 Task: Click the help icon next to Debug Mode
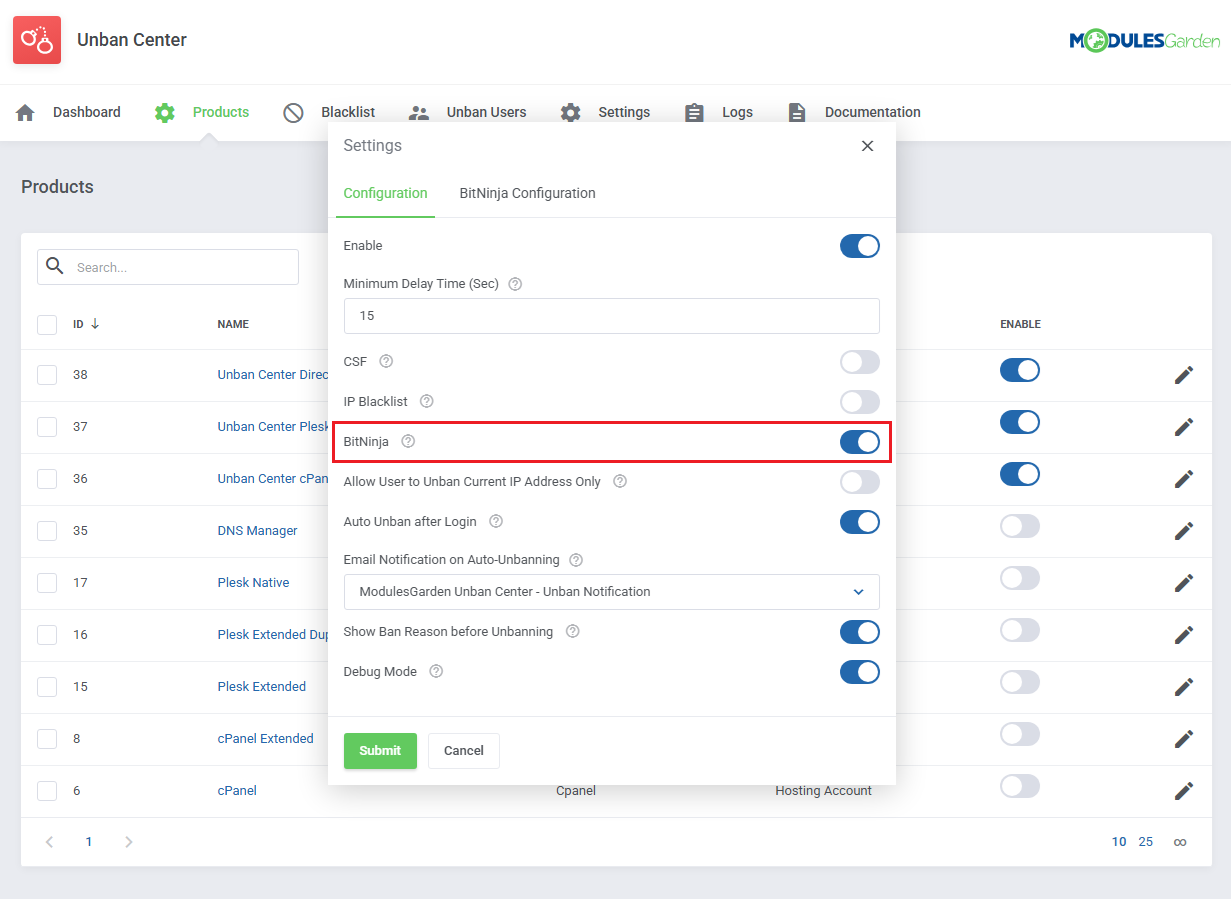click(436, 671)
